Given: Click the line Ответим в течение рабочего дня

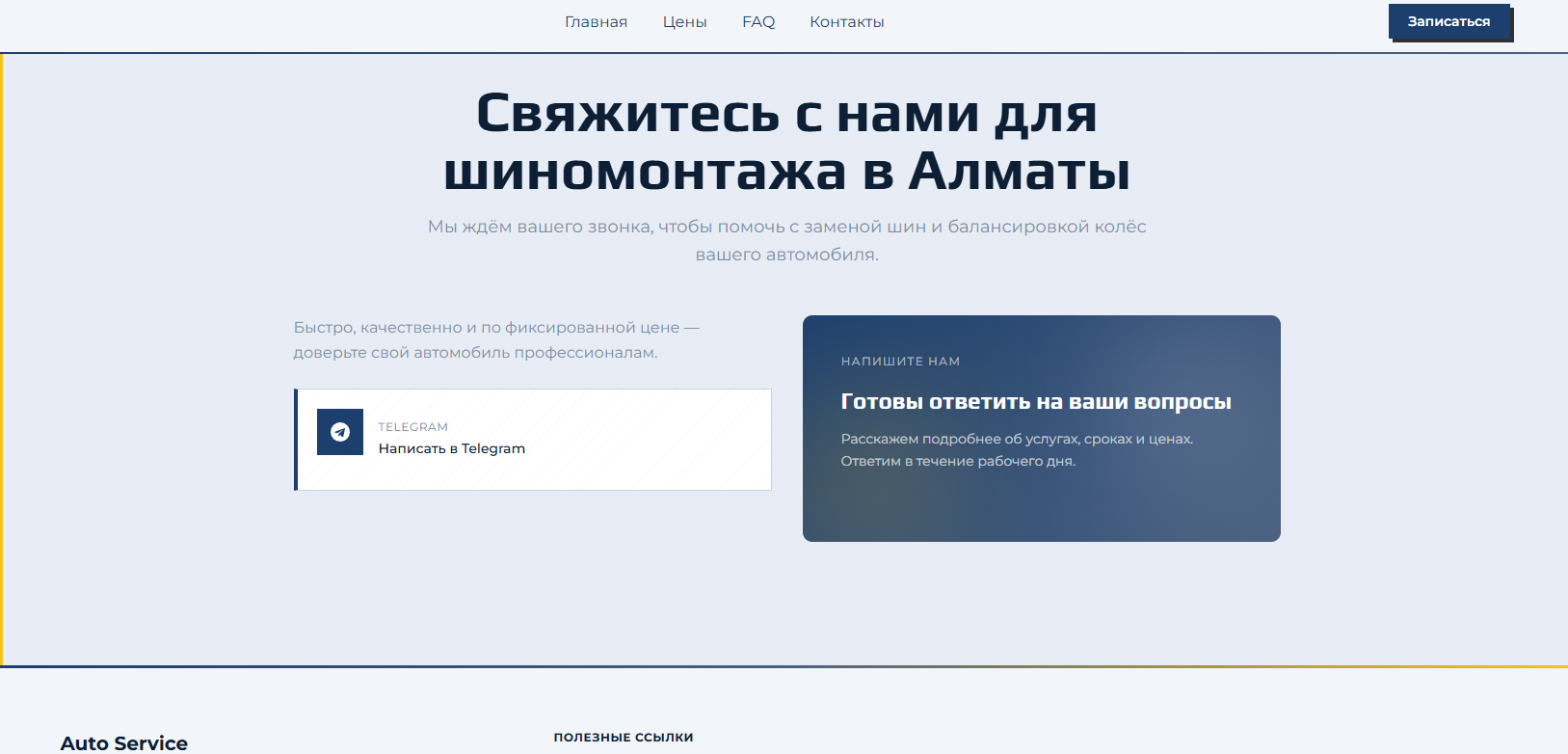Looking at the screenshot, I should (958, 462).
